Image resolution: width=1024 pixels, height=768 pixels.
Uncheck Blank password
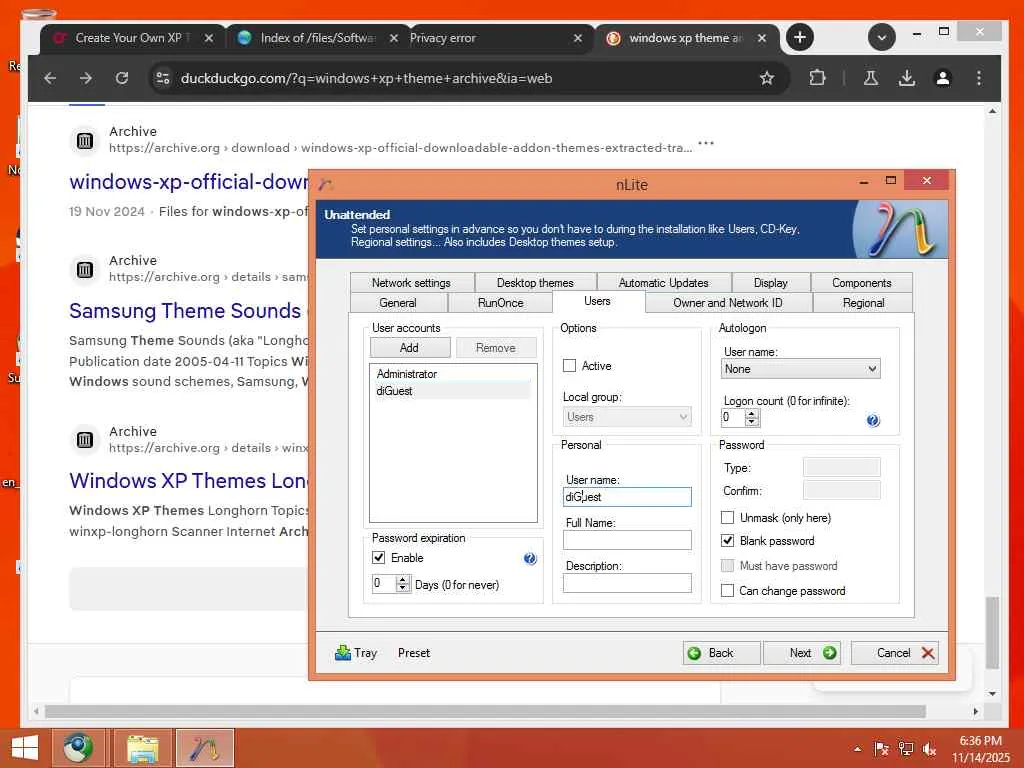click(727, 541)
